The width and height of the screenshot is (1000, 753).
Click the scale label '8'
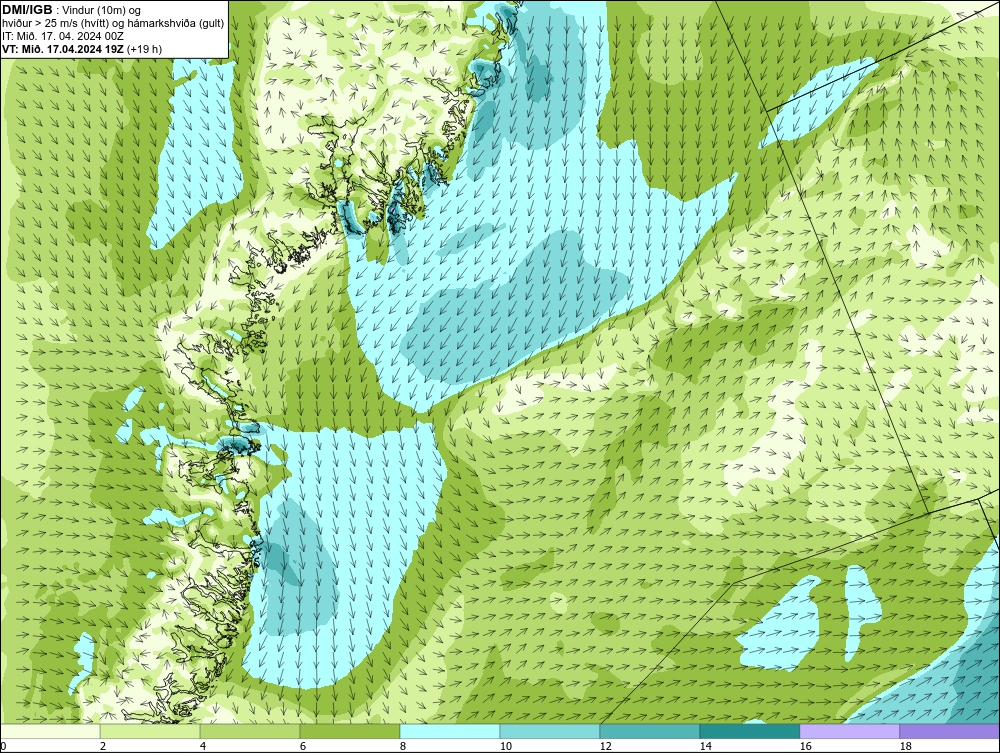[x=402, y=746]
